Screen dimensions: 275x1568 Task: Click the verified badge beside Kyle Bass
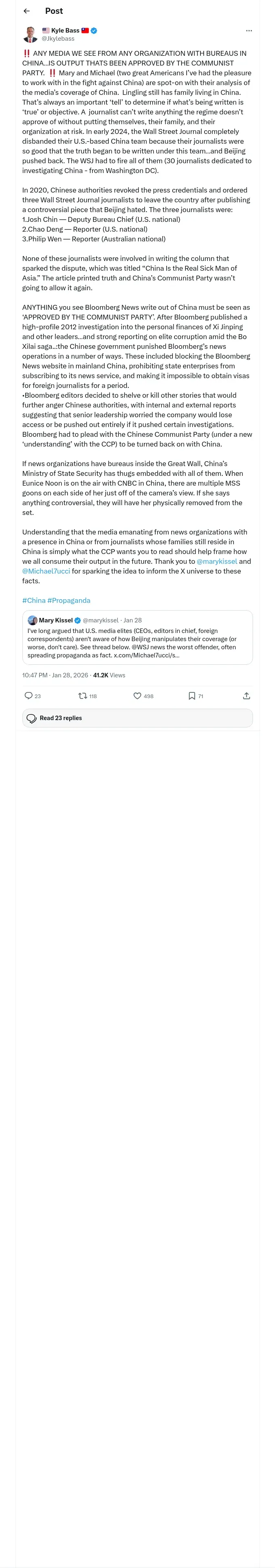pos(94,31)
